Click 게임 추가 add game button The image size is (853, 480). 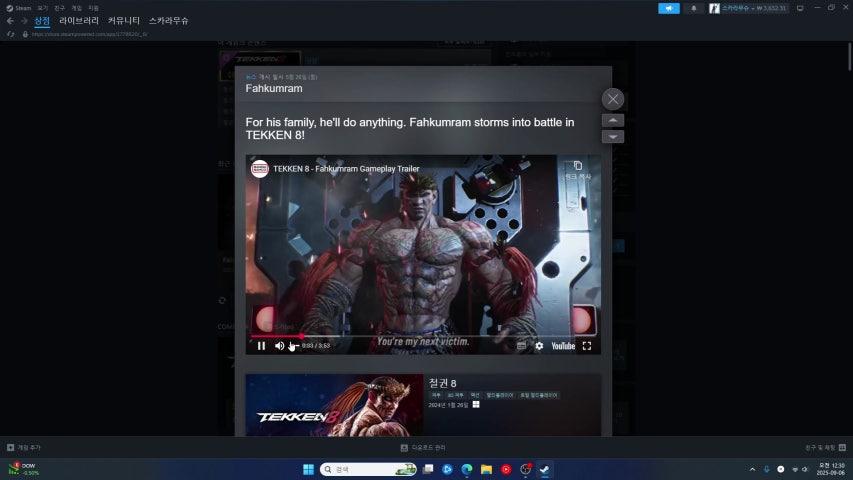point(24,447)
